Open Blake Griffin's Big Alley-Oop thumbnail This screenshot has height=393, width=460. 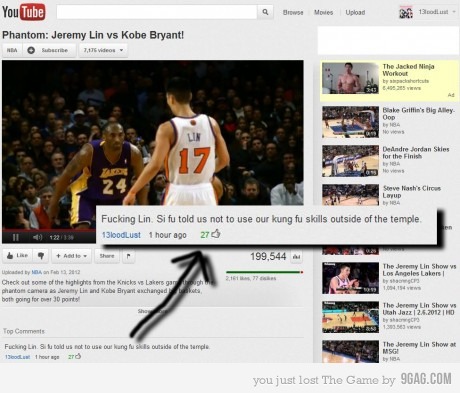350,122
